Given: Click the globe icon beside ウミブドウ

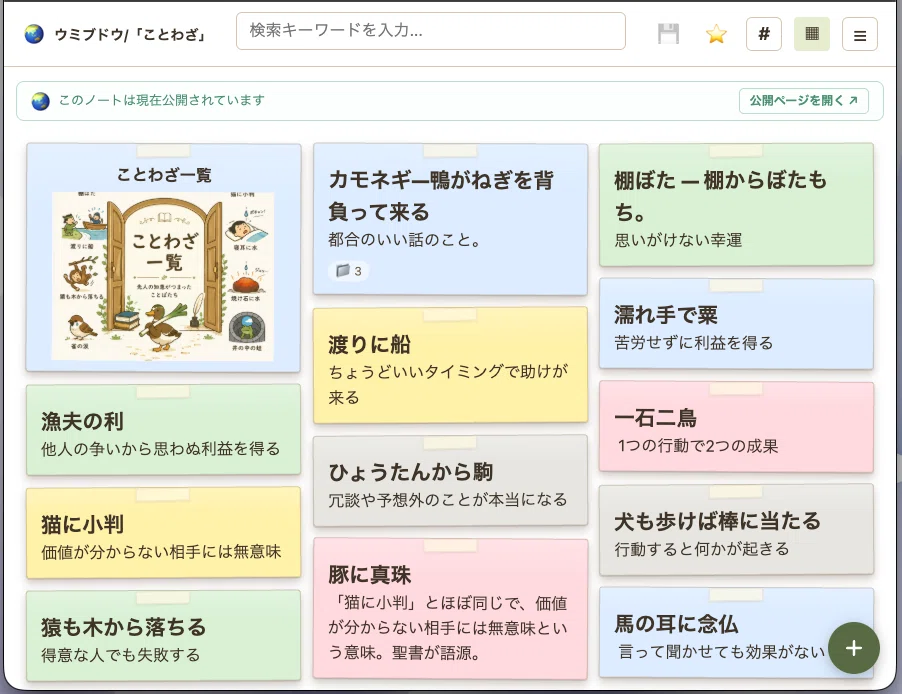Looking at the screenshot, I should [x=34, y=34].
